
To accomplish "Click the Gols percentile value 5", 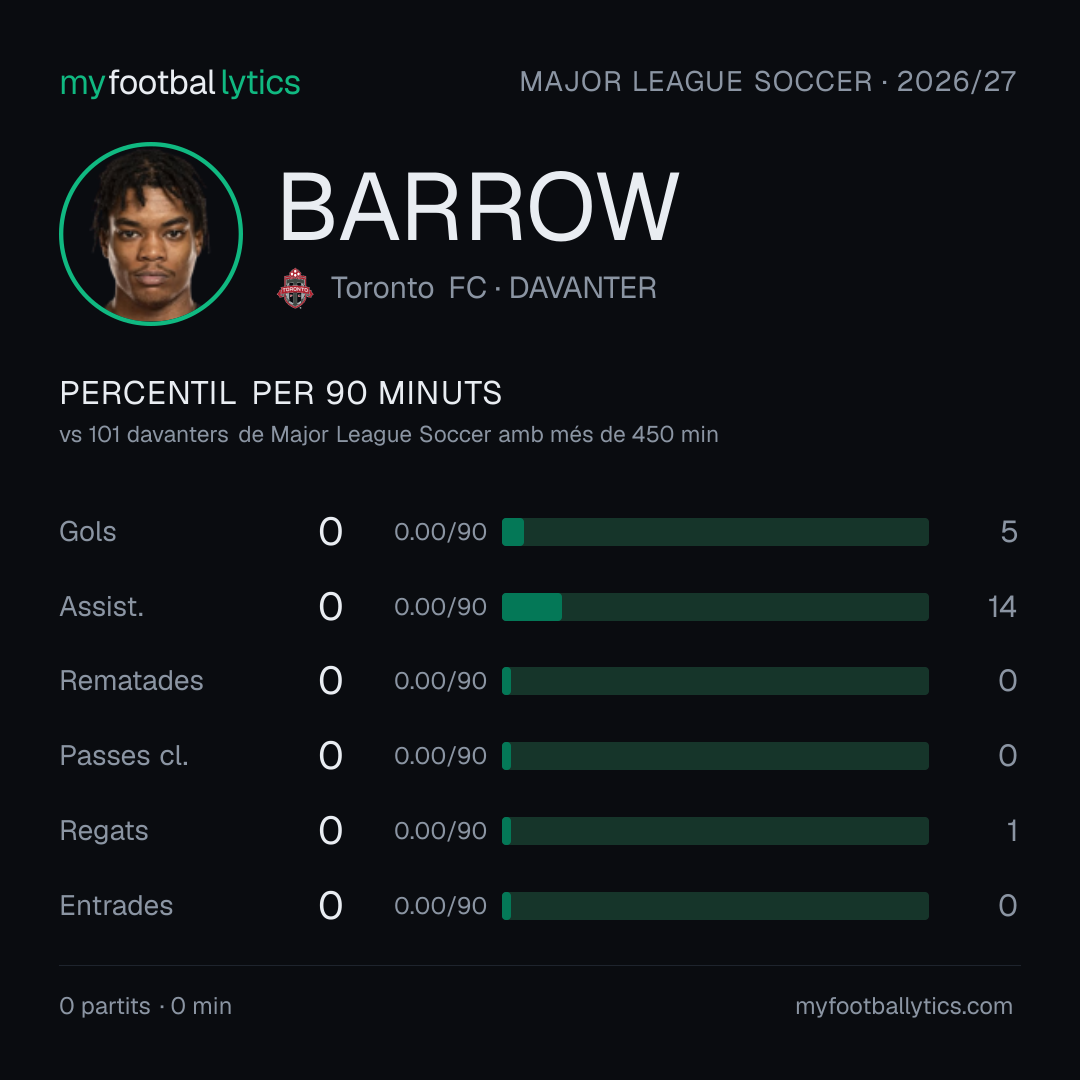I will tap(1009, 532).
